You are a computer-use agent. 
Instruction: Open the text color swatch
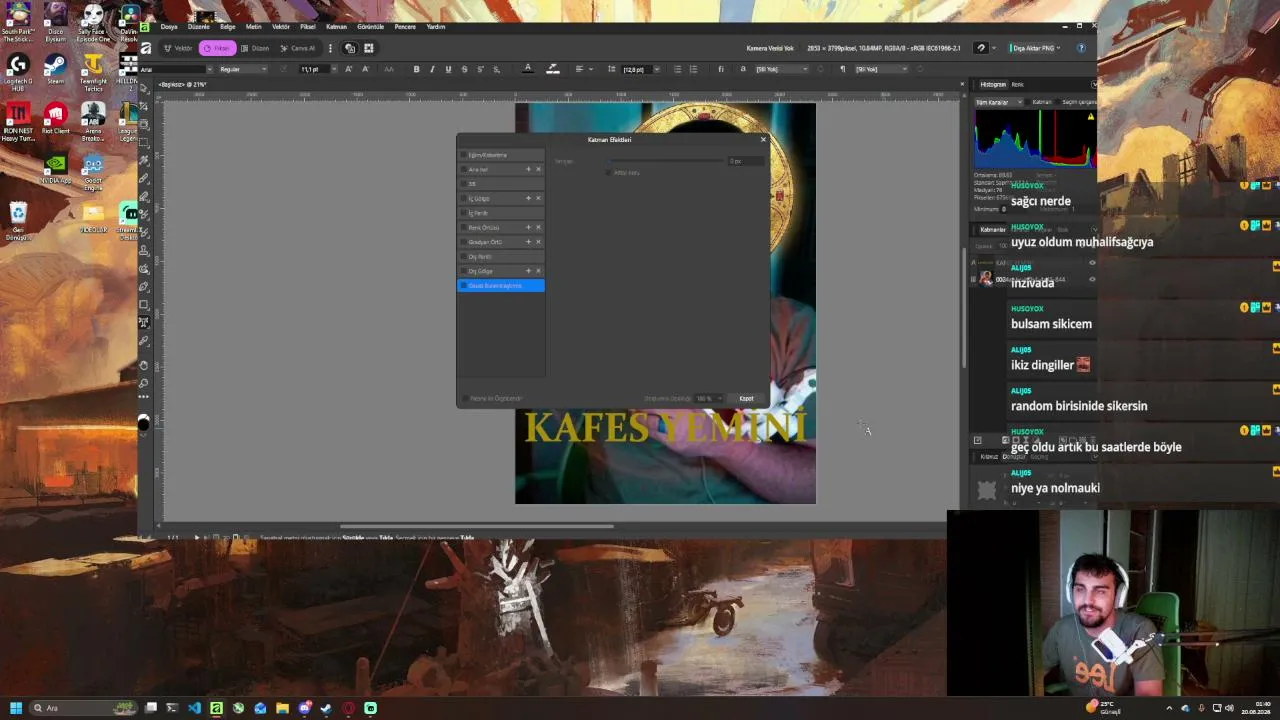click(x=528, y=69)
